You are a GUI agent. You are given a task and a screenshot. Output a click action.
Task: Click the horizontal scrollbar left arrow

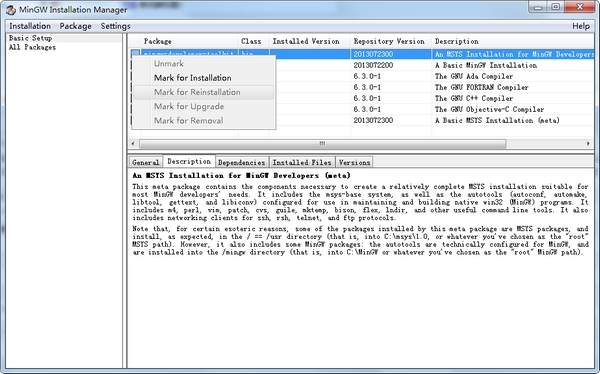pos(133,144)
